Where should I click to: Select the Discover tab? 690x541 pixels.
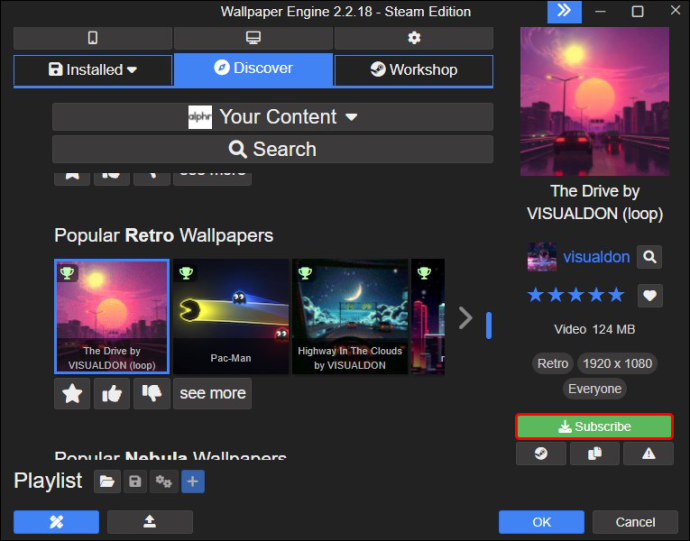(253, 69)
